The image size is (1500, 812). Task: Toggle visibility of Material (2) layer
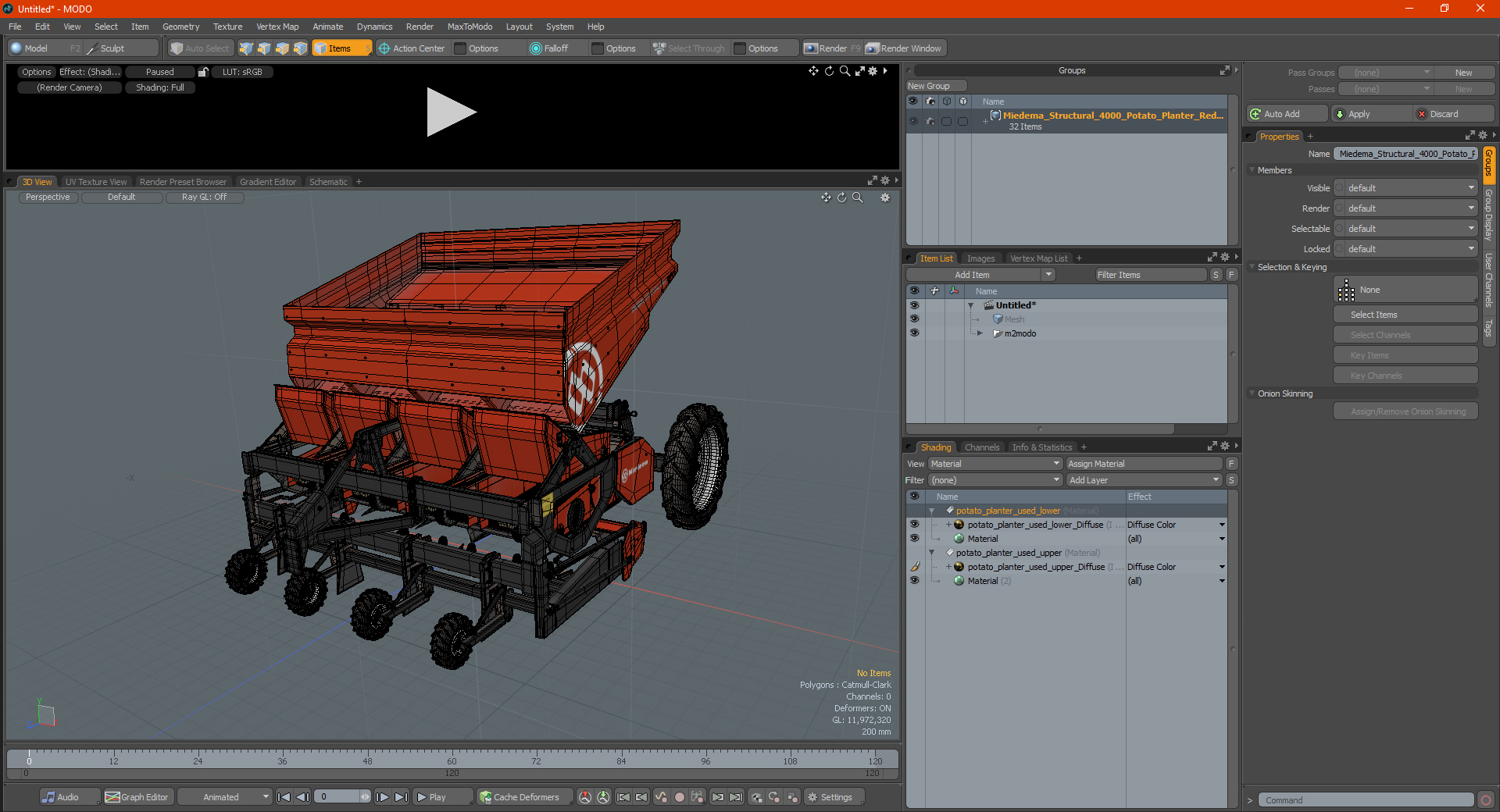(914, 581)
